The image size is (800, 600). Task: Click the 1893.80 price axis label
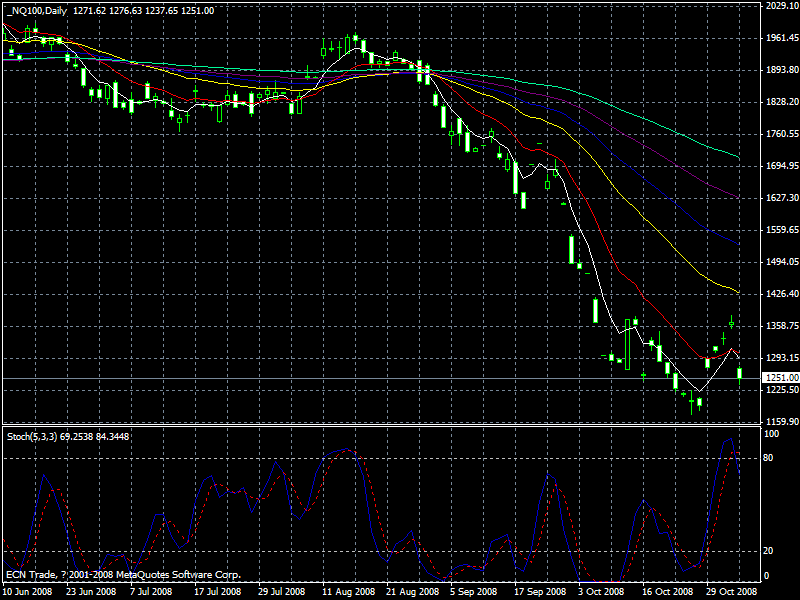(x=782, y=70)
